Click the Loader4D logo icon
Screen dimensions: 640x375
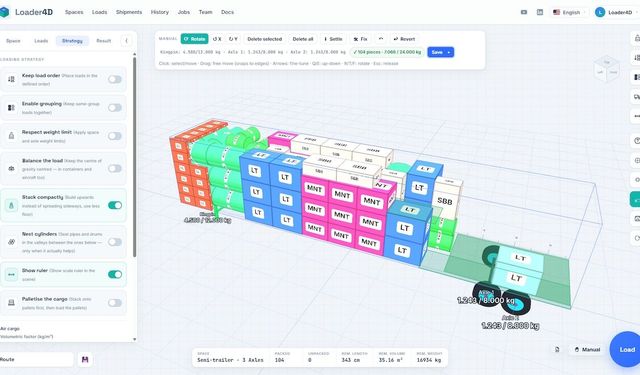point(4,12)
